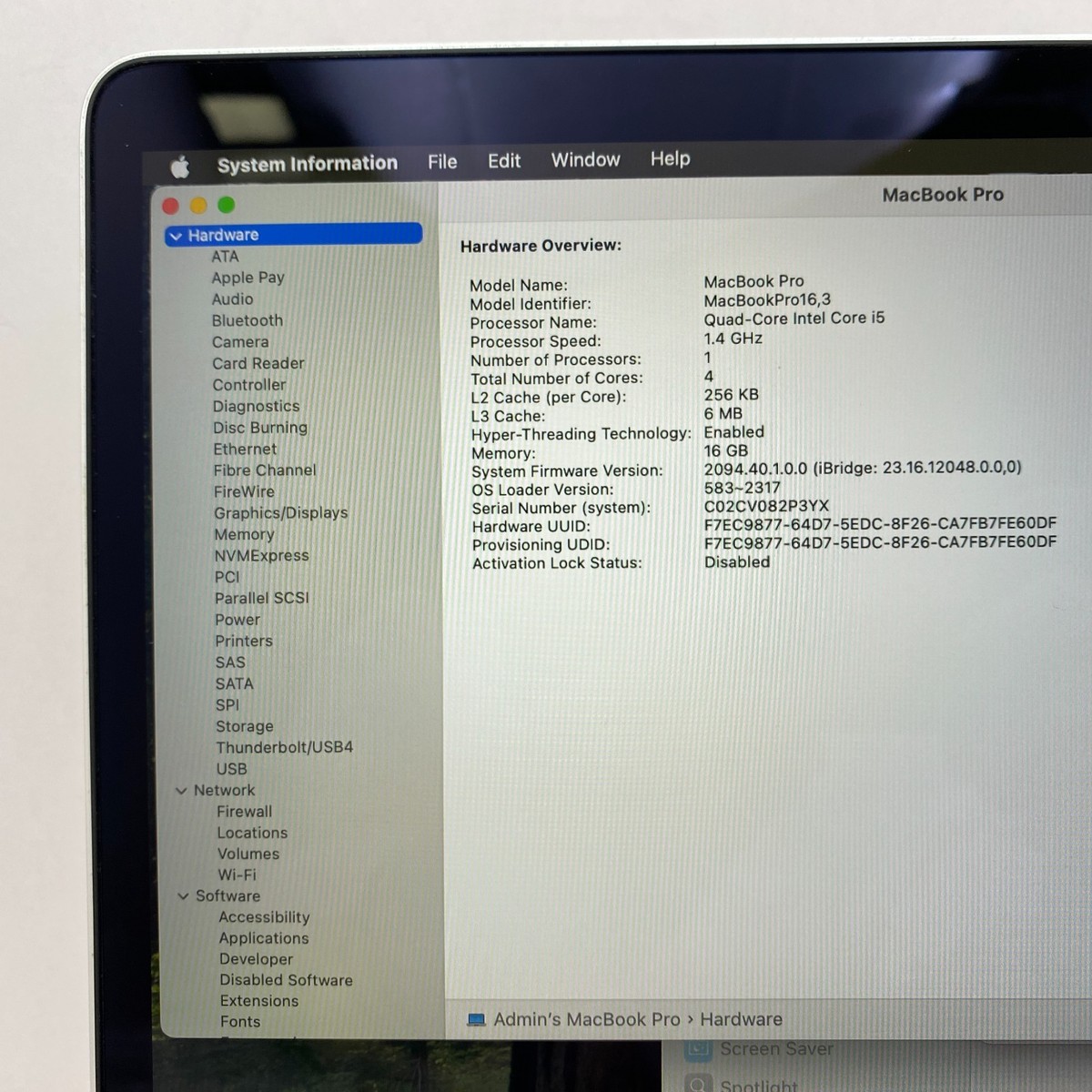Viewport: 1092px width, 1092px height.
Task: Select Accessibility in the sidebar
Action: click(264, 917)
